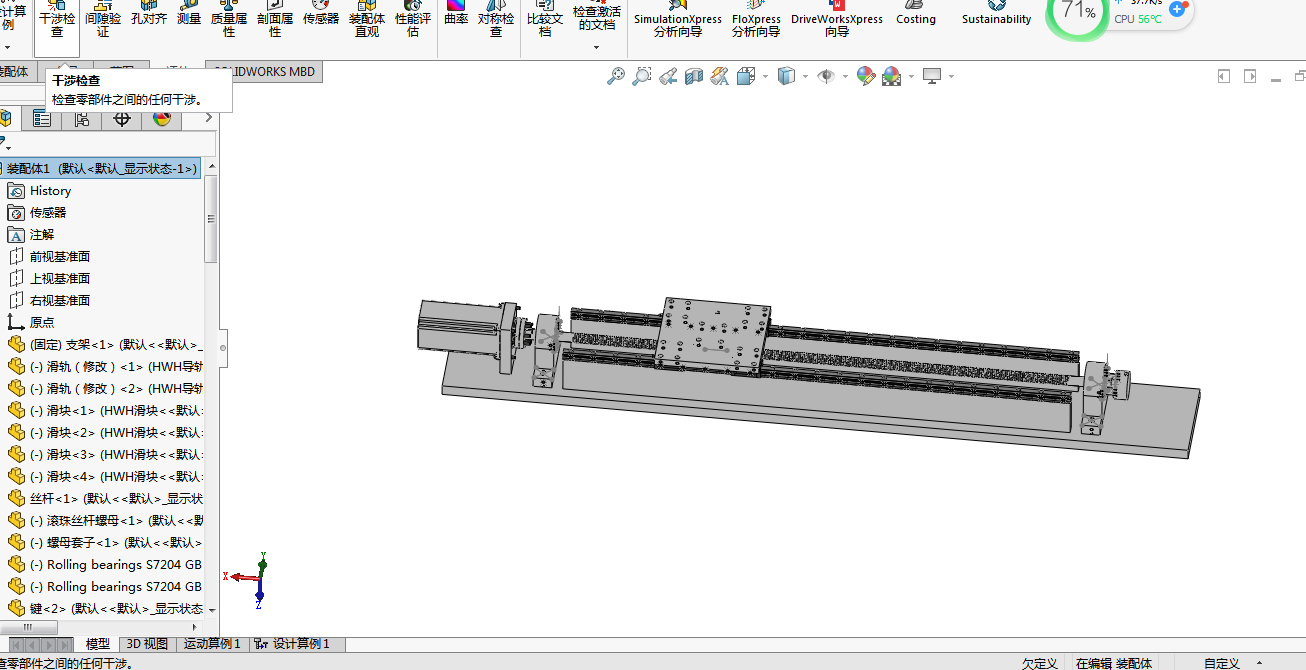Image resolution: width=1306 pixels, height=670 pixels.
Task: Select History in feature tree
Action: pyautogui.click(x=50, y=191)
